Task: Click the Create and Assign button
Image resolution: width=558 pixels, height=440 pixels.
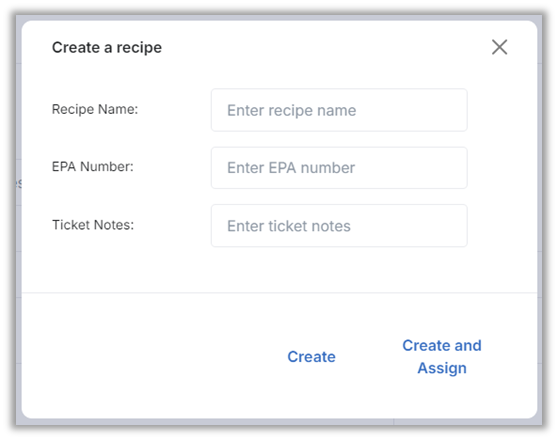Action: [442, 357]
